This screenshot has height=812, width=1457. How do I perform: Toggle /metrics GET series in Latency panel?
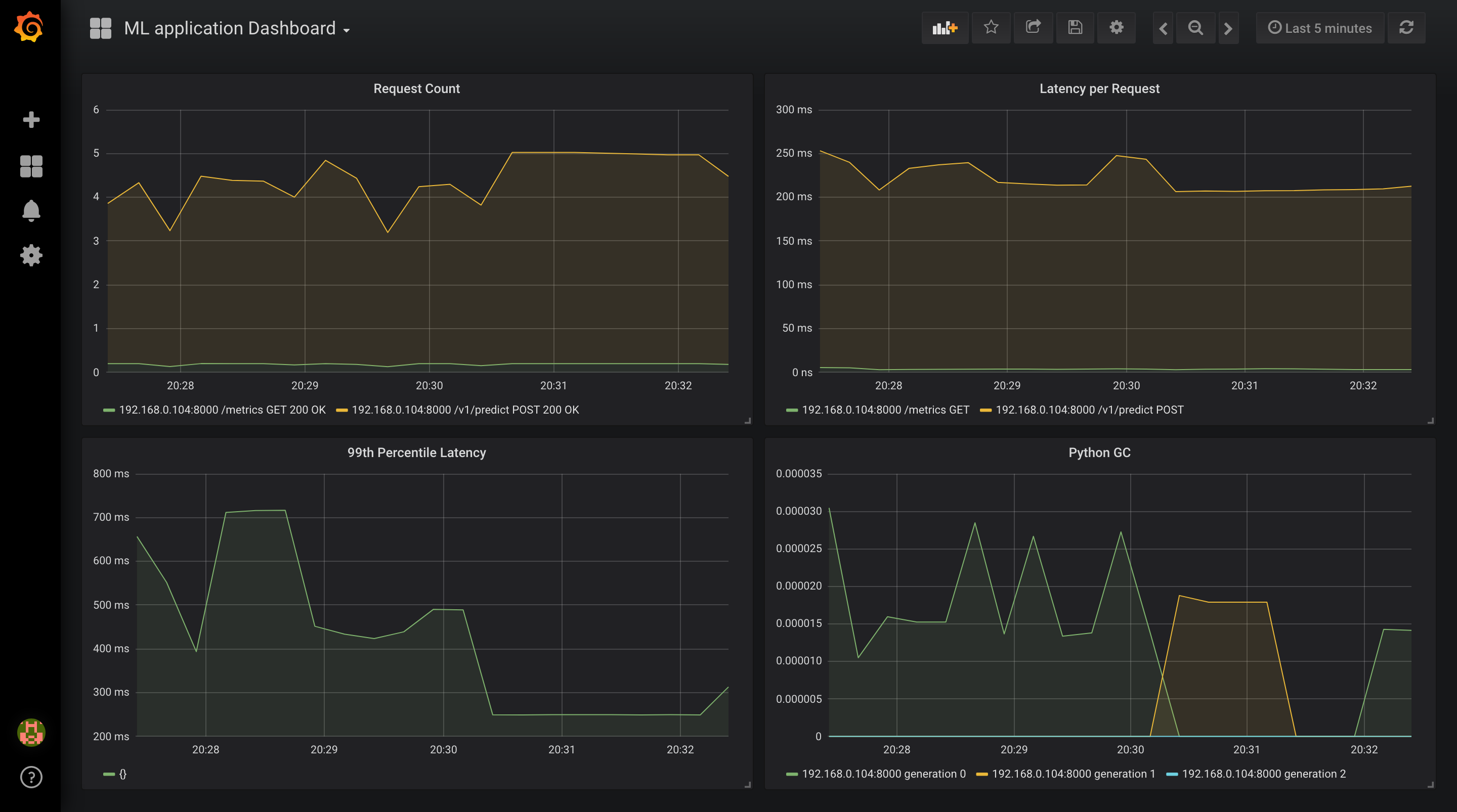(x=886, y=410)
